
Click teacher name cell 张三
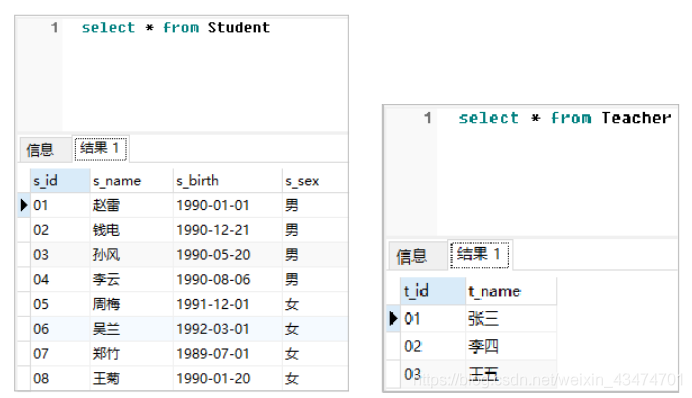511,319
